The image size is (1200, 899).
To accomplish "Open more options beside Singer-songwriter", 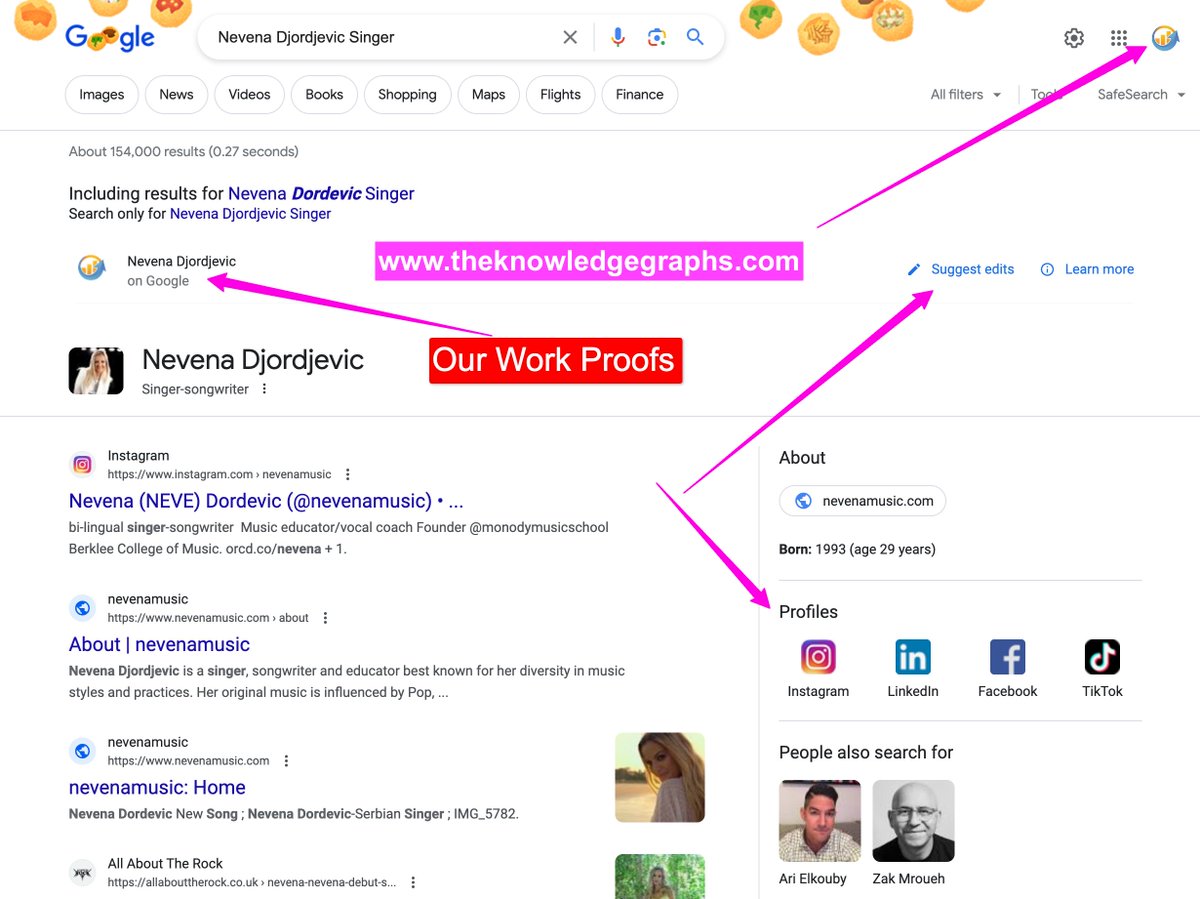I will (264, 389).
